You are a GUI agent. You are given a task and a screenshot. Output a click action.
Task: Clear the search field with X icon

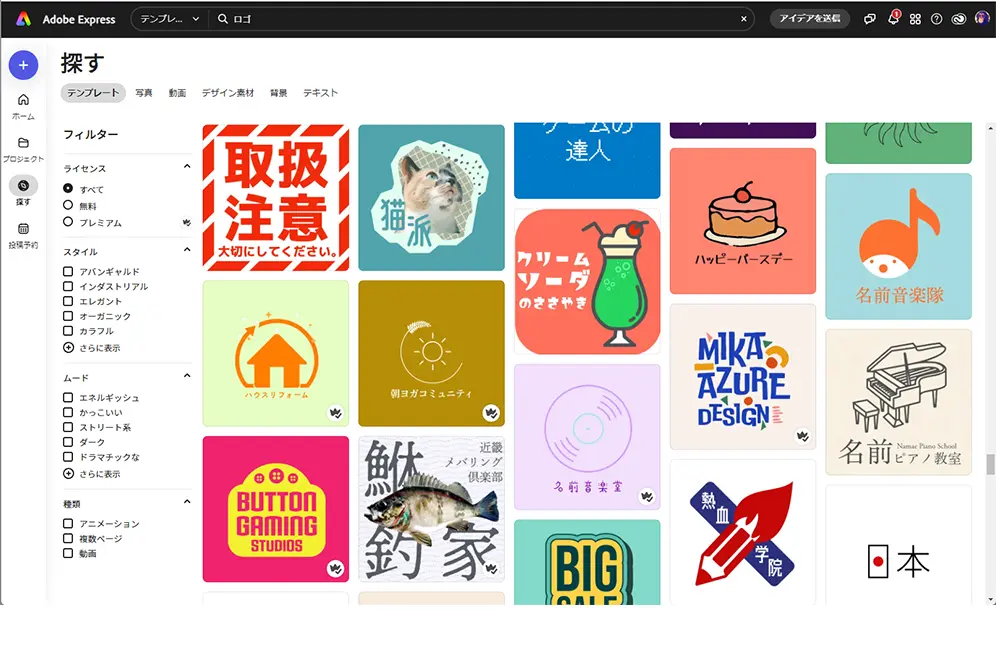click(744, 19)
